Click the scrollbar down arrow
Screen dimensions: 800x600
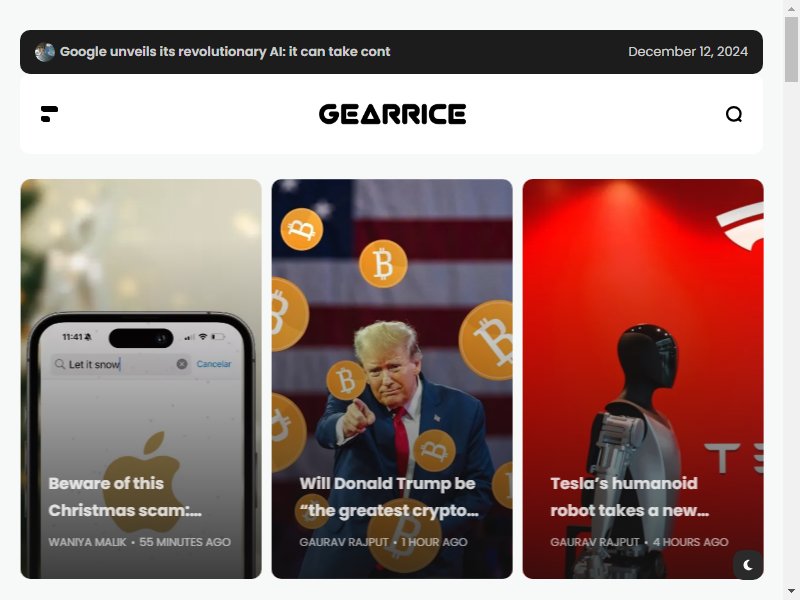pos(791,591)
